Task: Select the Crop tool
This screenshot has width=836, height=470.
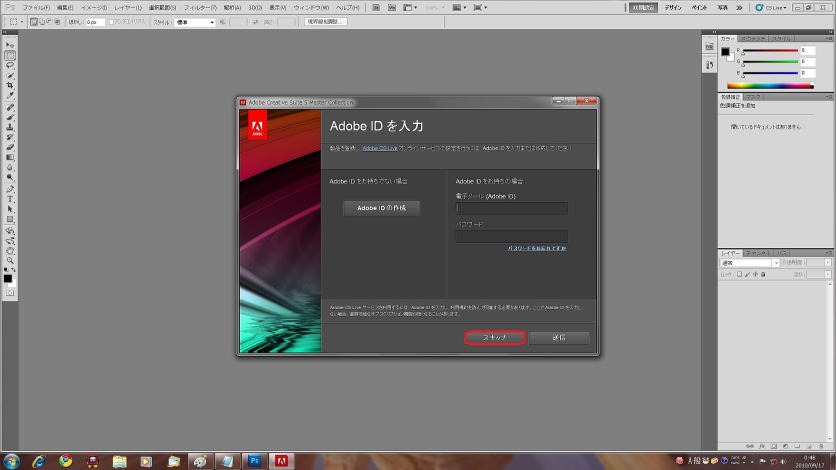Action: [x=10, y=86]
